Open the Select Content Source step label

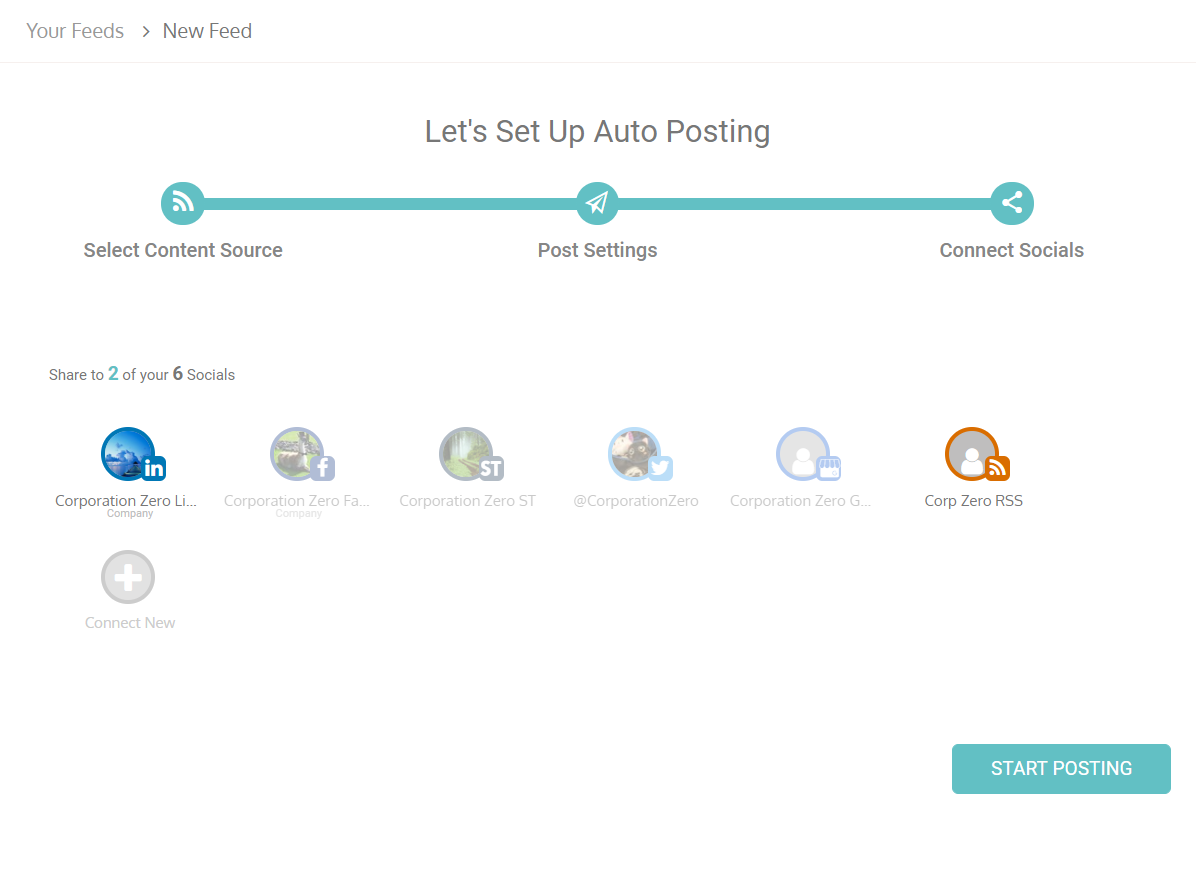point(183,250)
